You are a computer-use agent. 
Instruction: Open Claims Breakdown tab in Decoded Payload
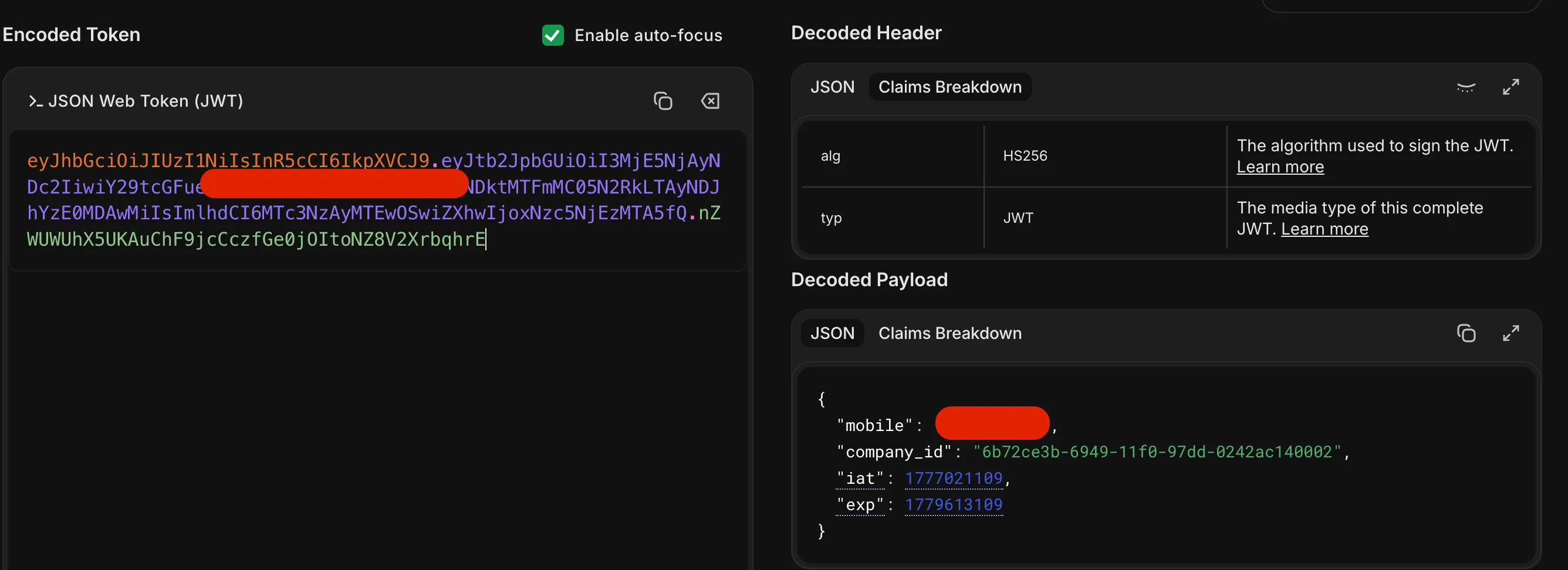[x=949, y=333]
